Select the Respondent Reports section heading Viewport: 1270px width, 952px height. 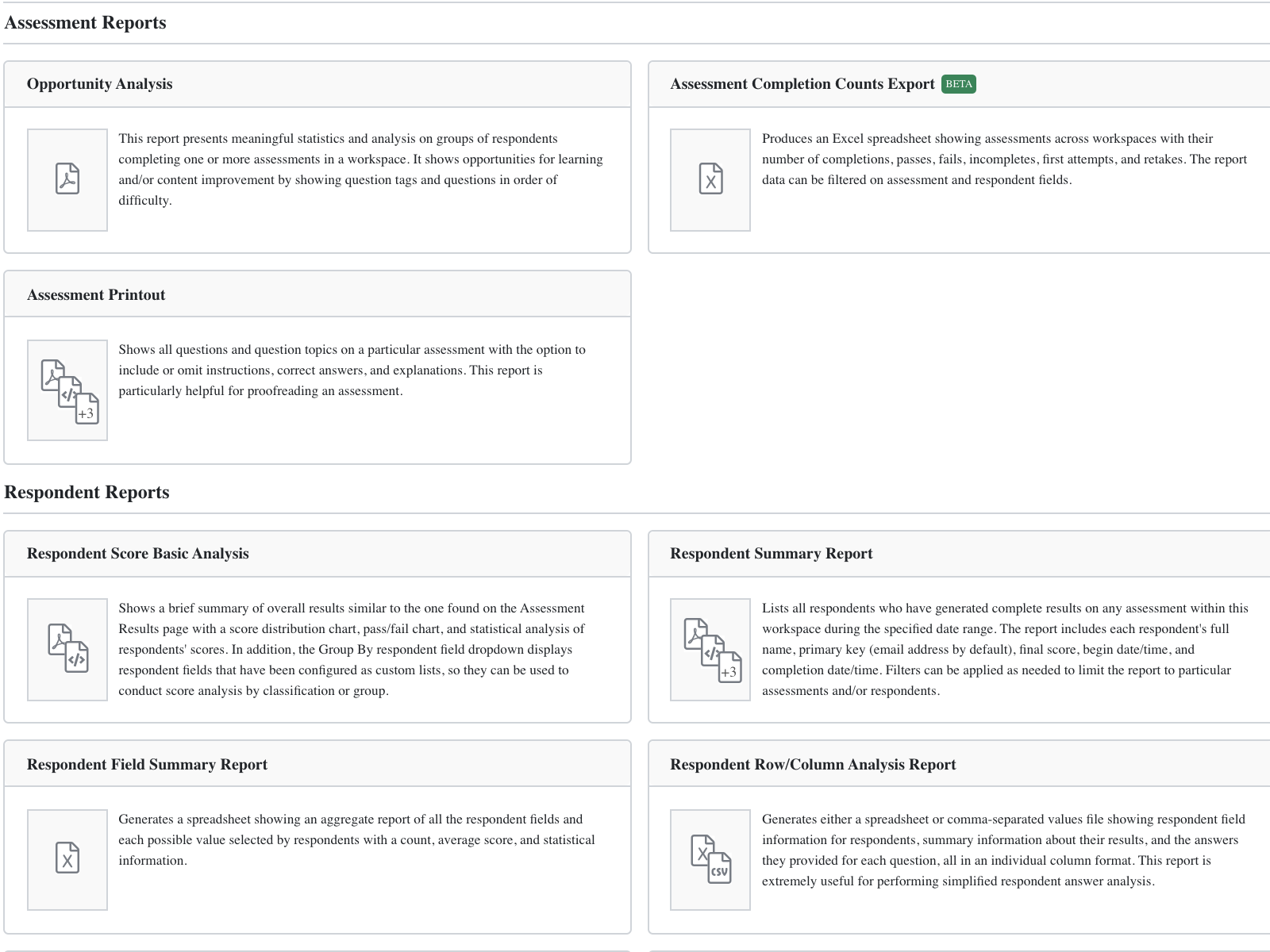(x=87, y=492)
